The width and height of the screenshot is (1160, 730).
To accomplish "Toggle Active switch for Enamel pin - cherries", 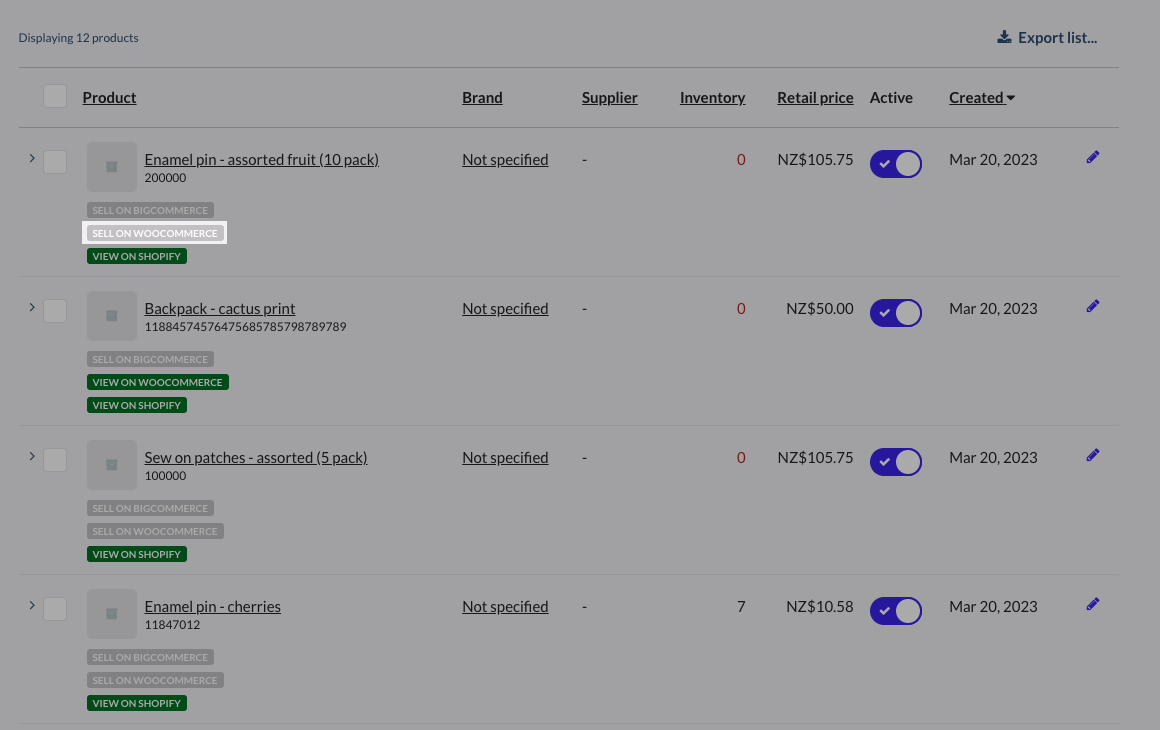I will point(895,610).
